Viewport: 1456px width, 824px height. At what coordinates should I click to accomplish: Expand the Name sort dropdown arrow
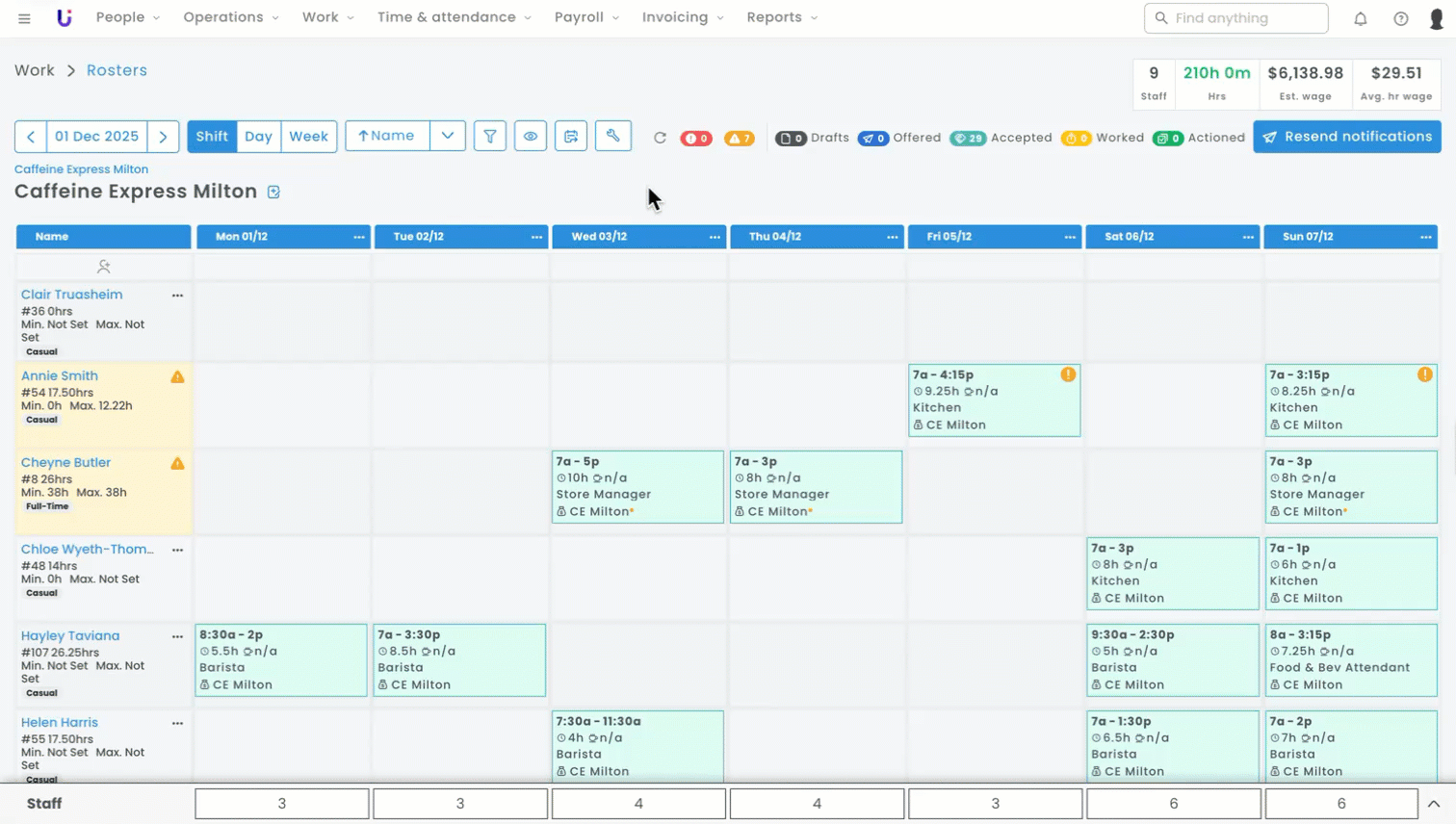pyautogui.click(x=448, y=137)
